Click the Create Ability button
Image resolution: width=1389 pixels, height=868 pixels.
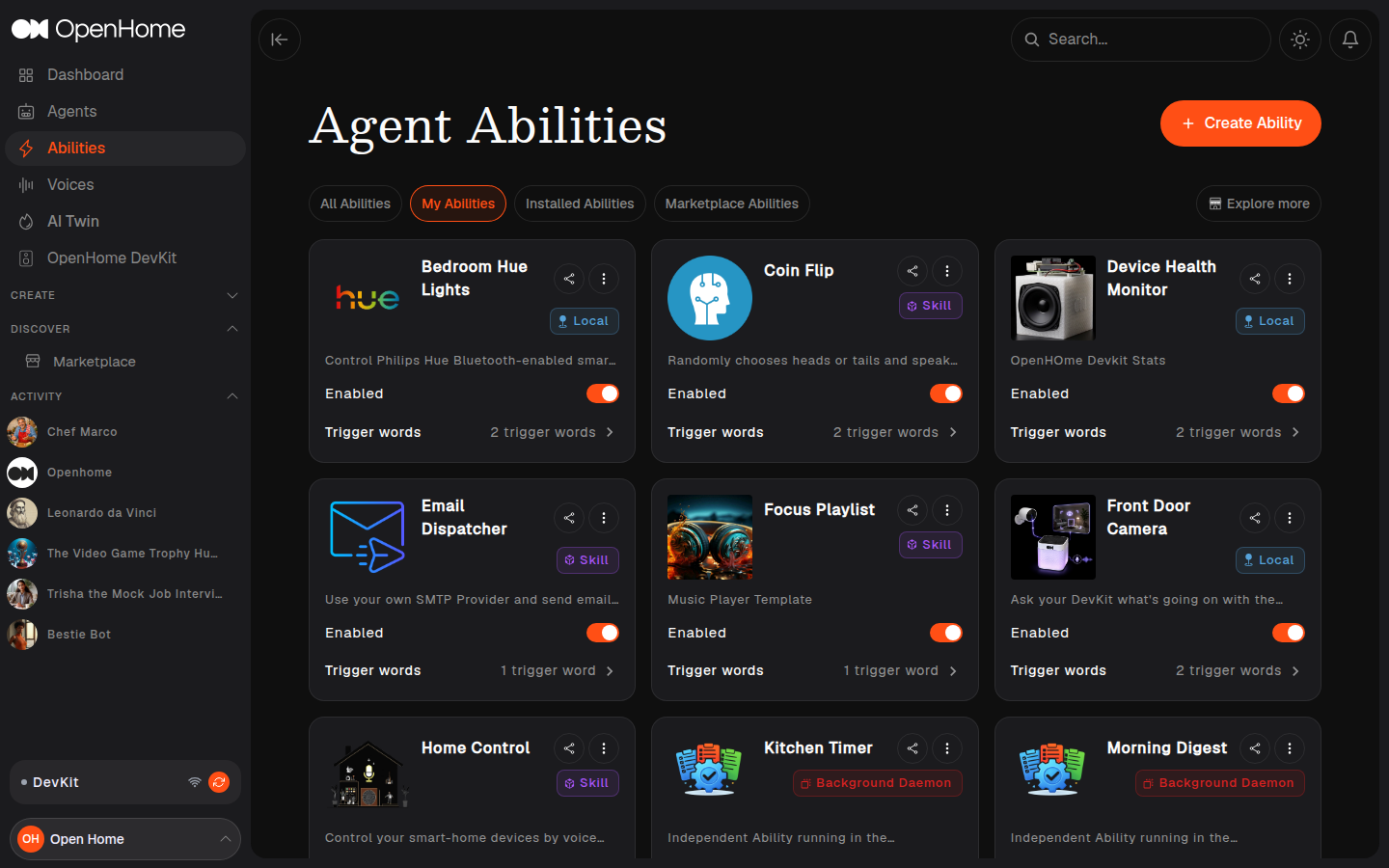pyautogui.click(x=1240, y=123)
